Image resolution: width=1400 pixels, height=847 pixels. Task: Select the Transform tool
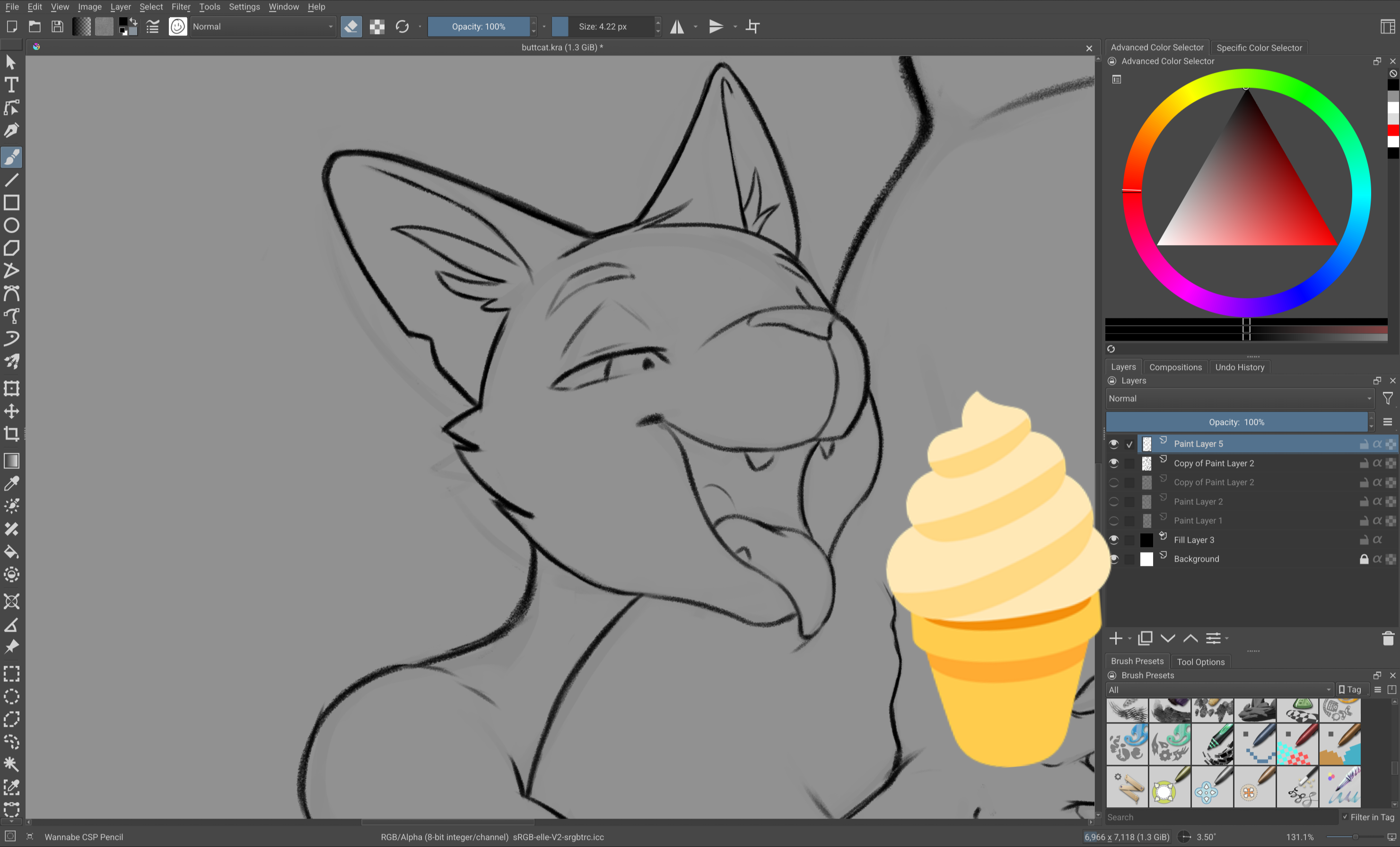[x=11, y=388]
